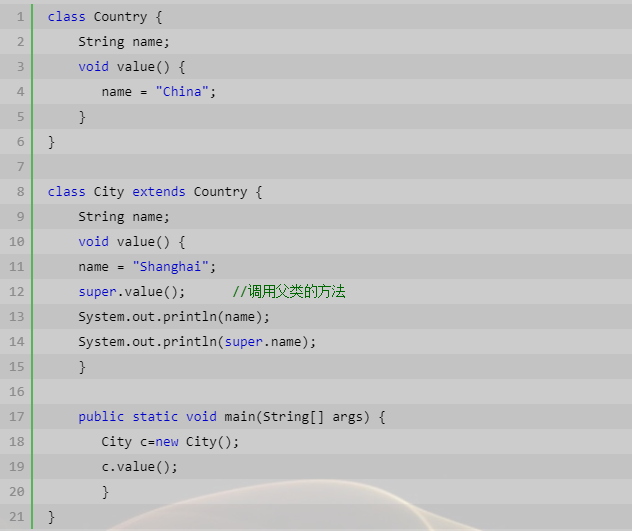The width and height of the screenshot is (632, 531).
Task: Click the System.out.println(name) statement
Action: 174,317
